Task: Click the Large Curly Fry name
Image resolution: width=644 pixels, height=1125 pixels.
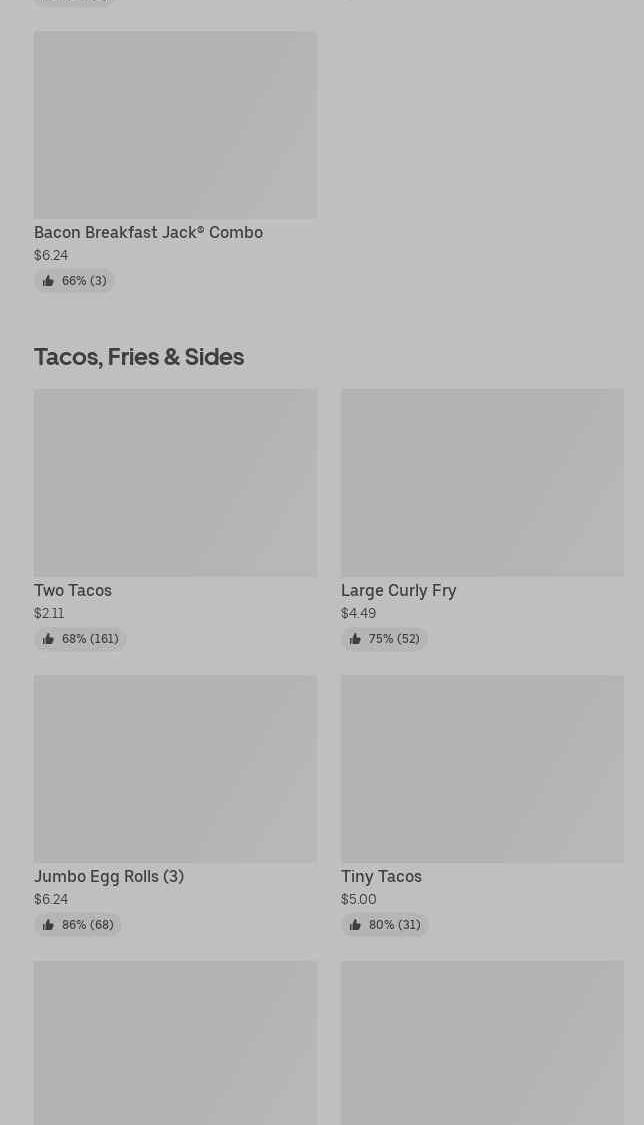Action: click(398, 590)
